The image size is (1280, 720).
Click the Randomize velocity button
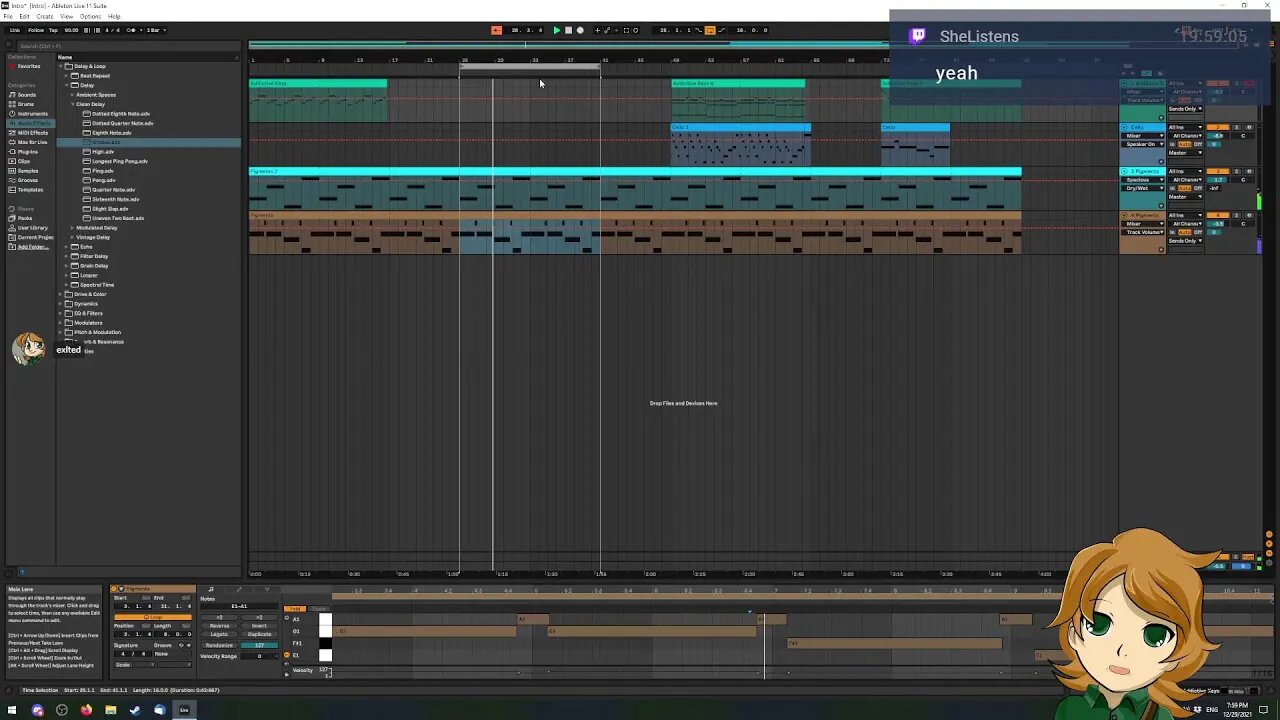(x=220, y=645)
